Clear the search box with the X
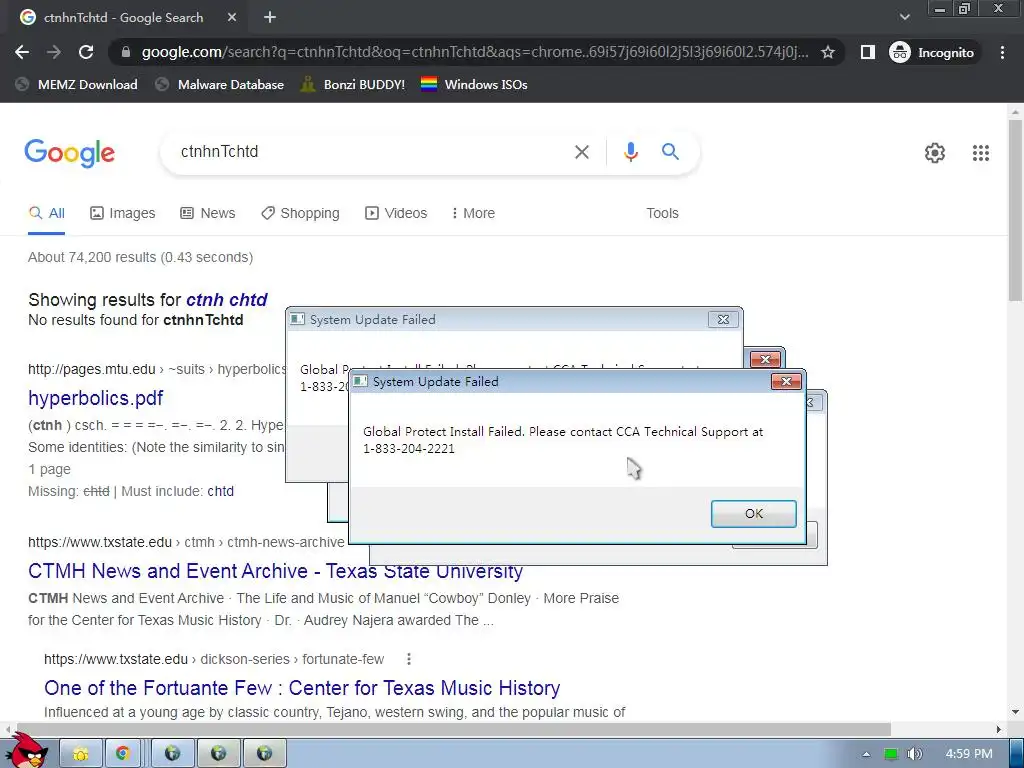Viewport: 1024px width, 768px height. point(581,152)
